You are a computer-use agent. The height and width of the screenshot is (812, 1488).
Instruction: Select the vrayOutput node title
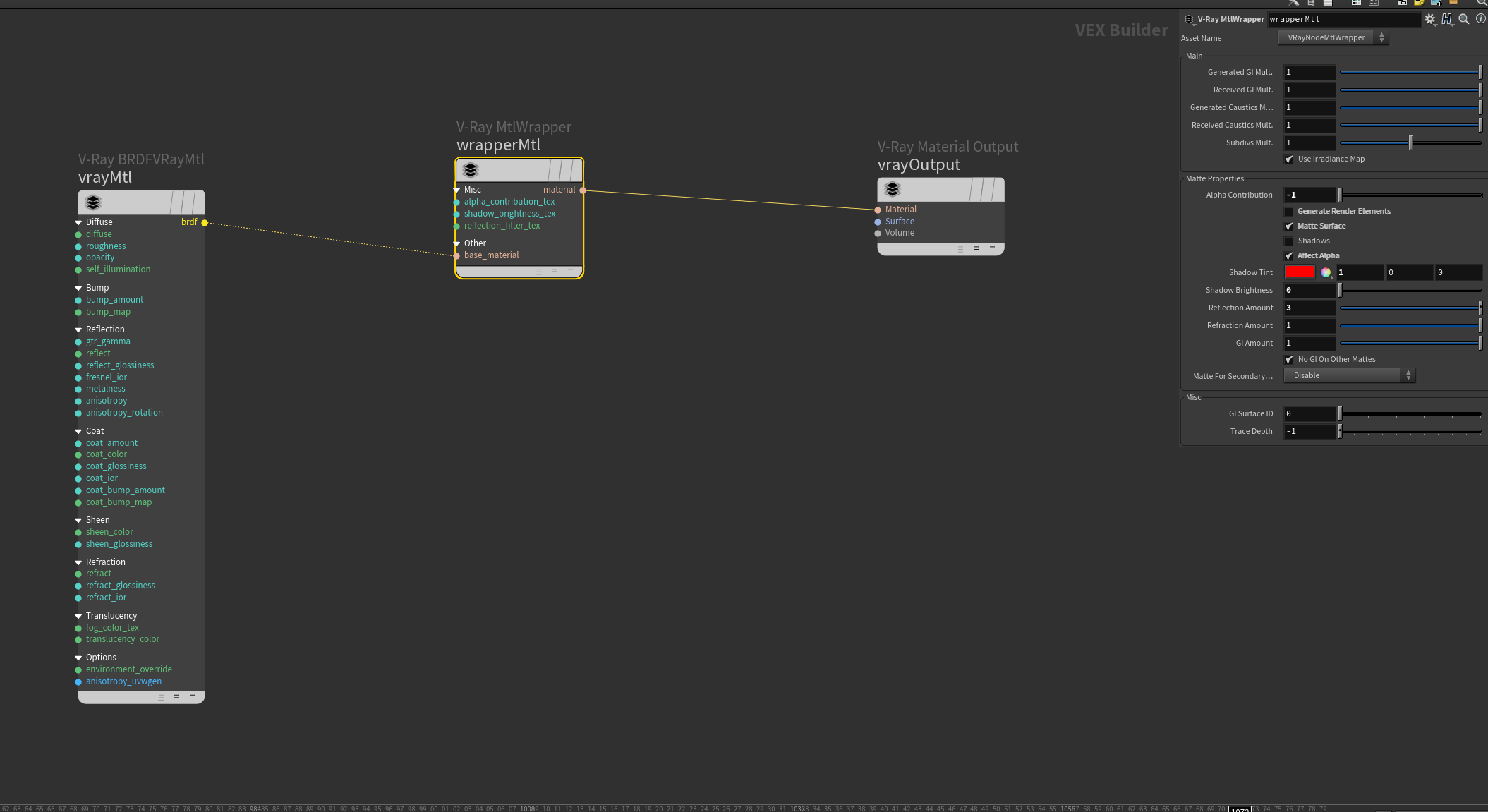click(x=919, y=164)
